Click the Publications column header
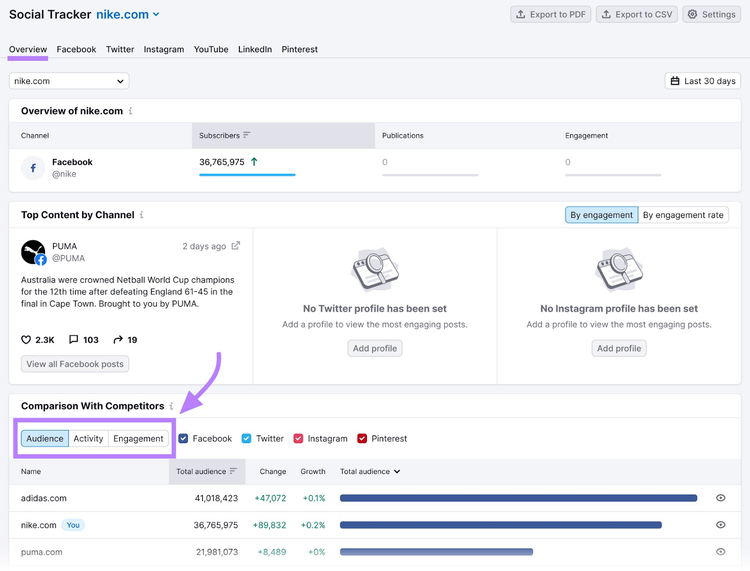Viewport: 750px width, 571px height. [402, 135]
